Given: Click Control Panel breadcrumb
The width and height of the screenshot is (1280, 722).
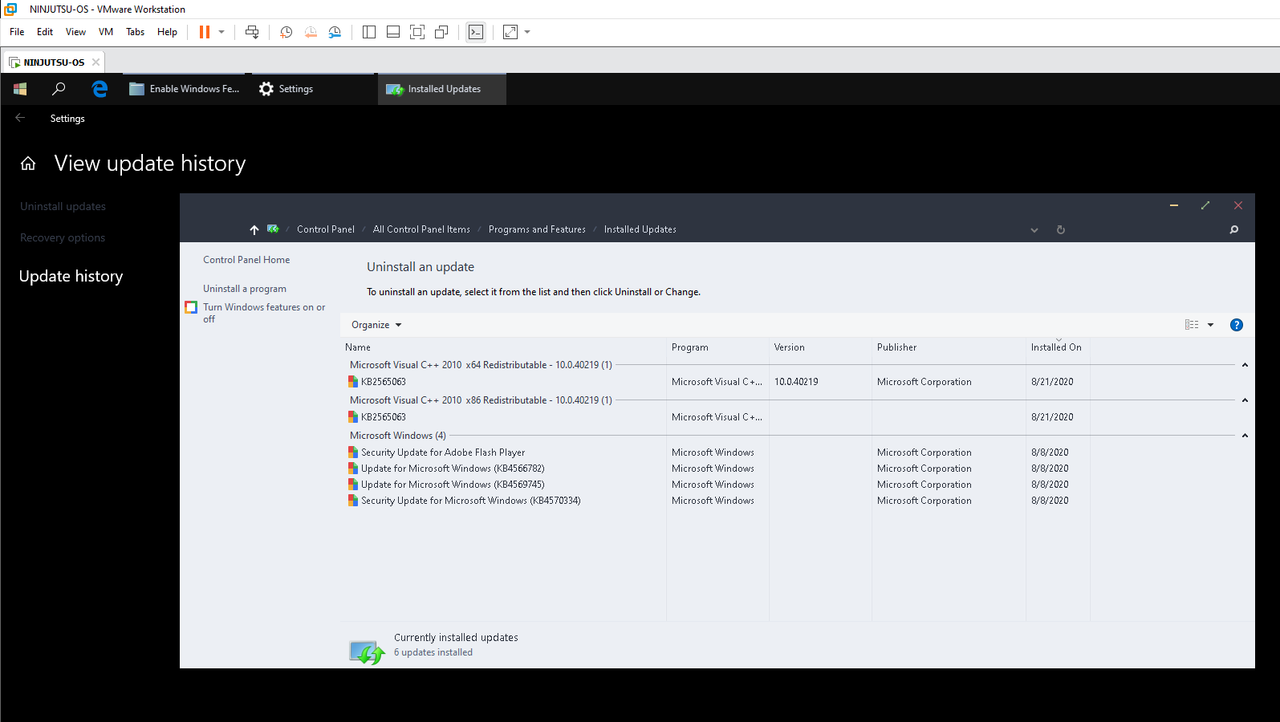Looking at the screenshot, I should [326, 230].
